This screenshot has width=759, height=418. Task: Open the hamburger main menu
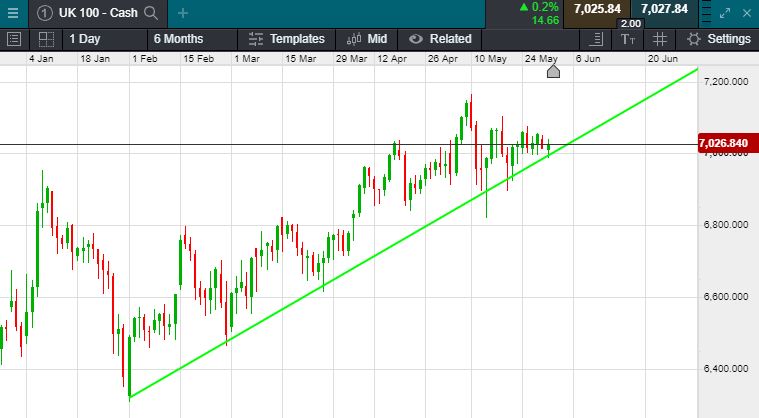13,13
